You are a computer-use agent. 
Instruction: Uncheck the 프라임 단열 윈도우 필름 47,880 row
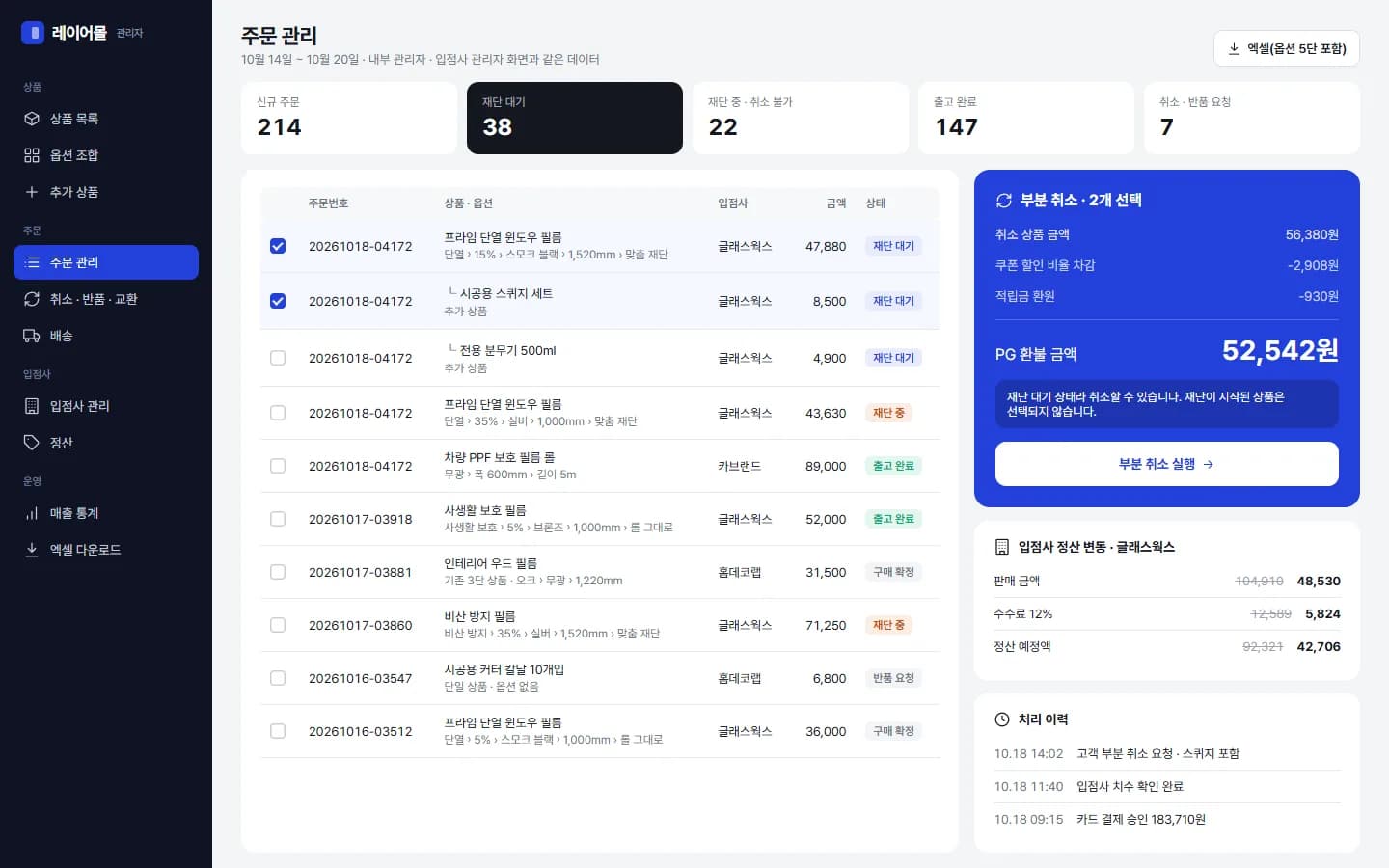tap(278, 246)
